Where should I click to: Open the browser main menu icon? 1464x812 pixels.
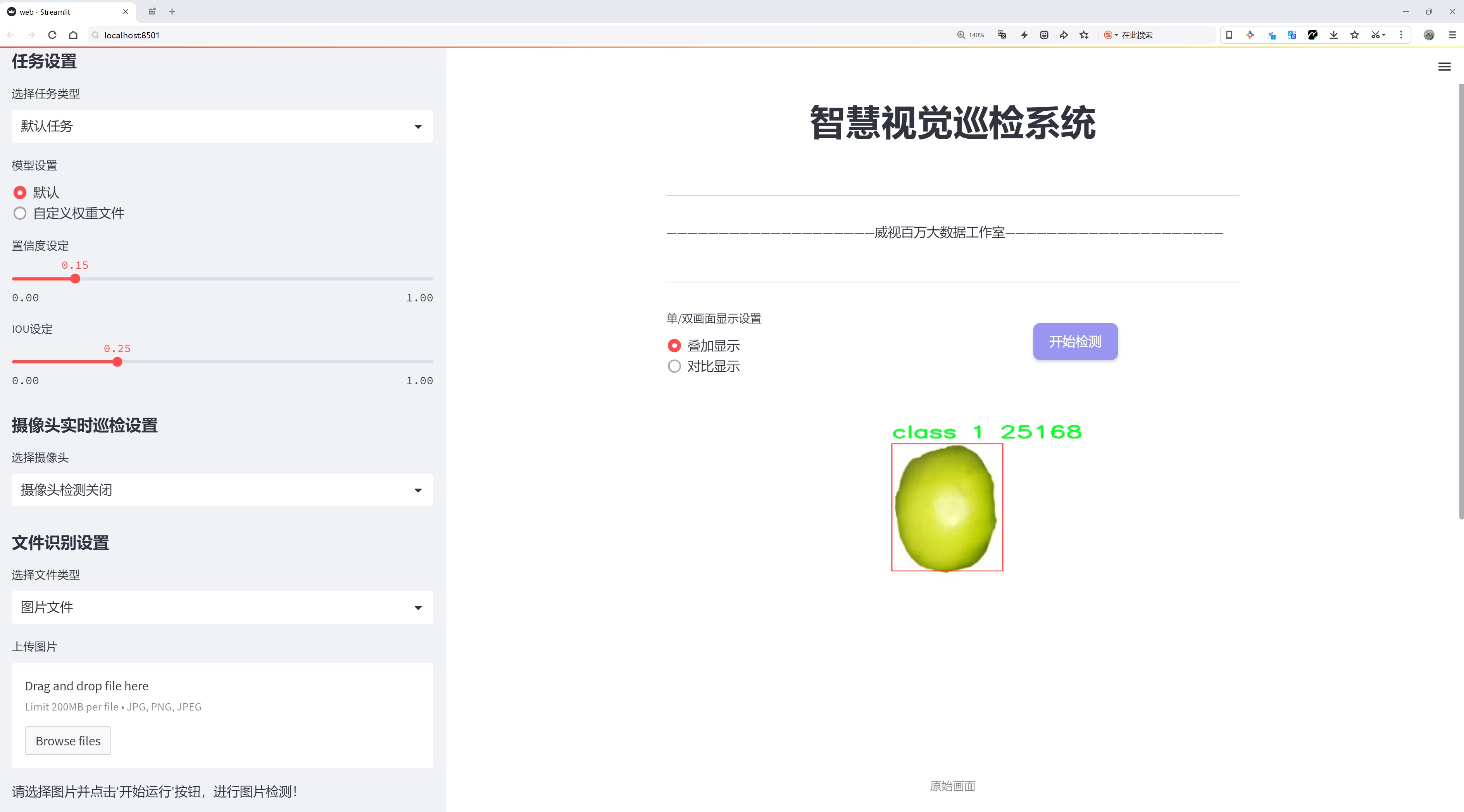[1452, 34]
